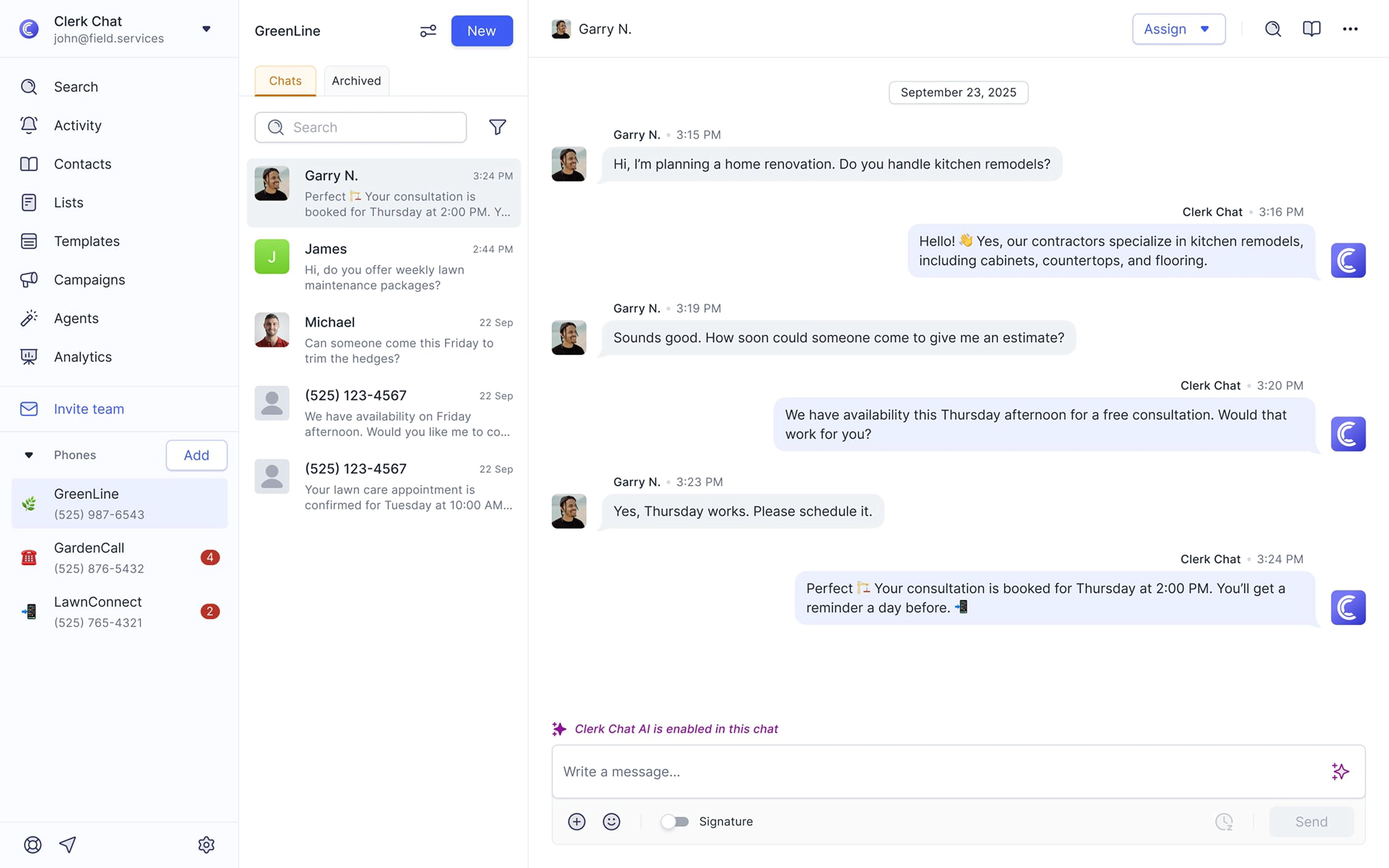Image resolution: width=1389 pixels, height=868 pixels.
Task: Toggle the Signature switch
Action: click(x=675, y=821)
